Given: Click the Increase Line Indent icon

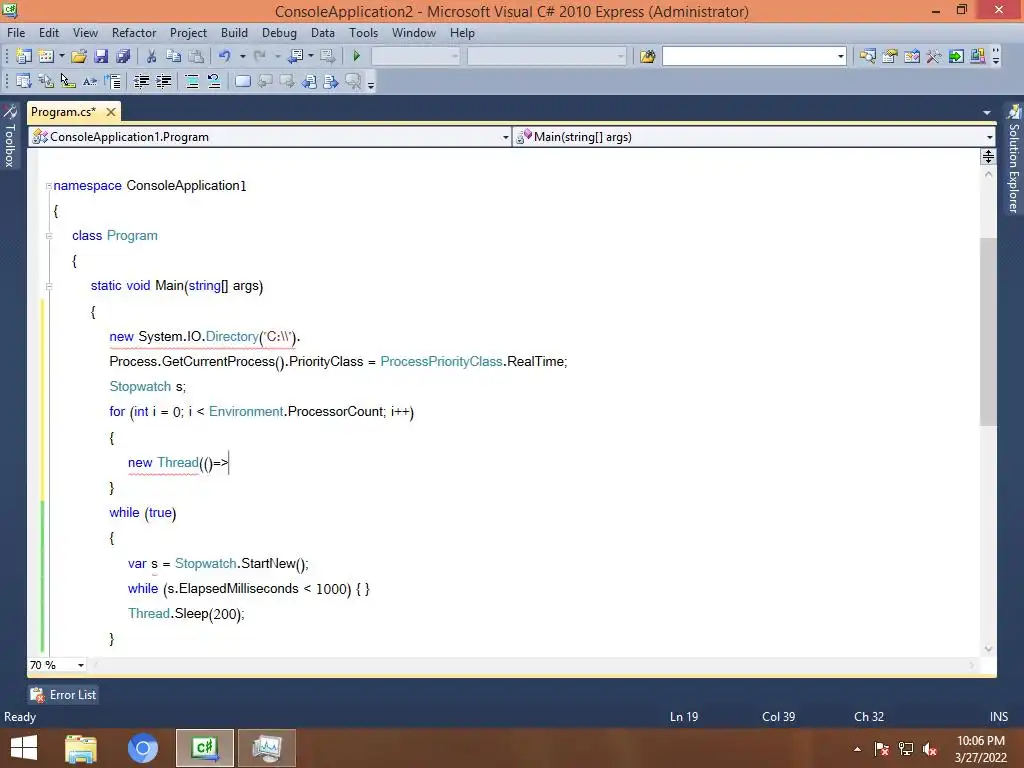Looking at the screenshot, I should pyautogui.click(x=163, y=81).
